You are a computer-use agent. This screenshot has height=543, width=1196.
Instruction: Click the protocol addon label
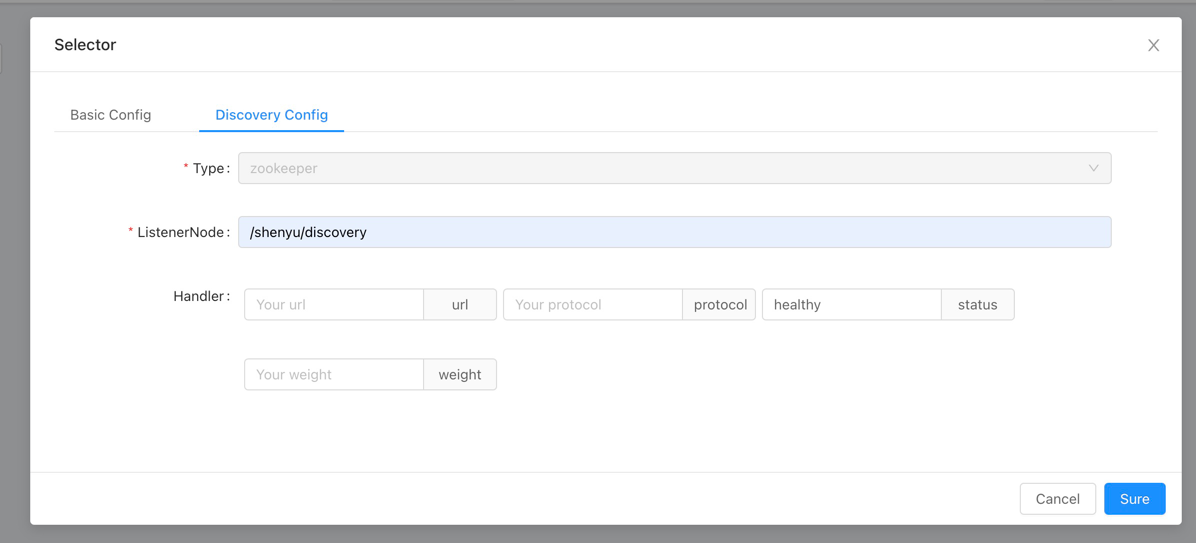[x=720, y=305]
